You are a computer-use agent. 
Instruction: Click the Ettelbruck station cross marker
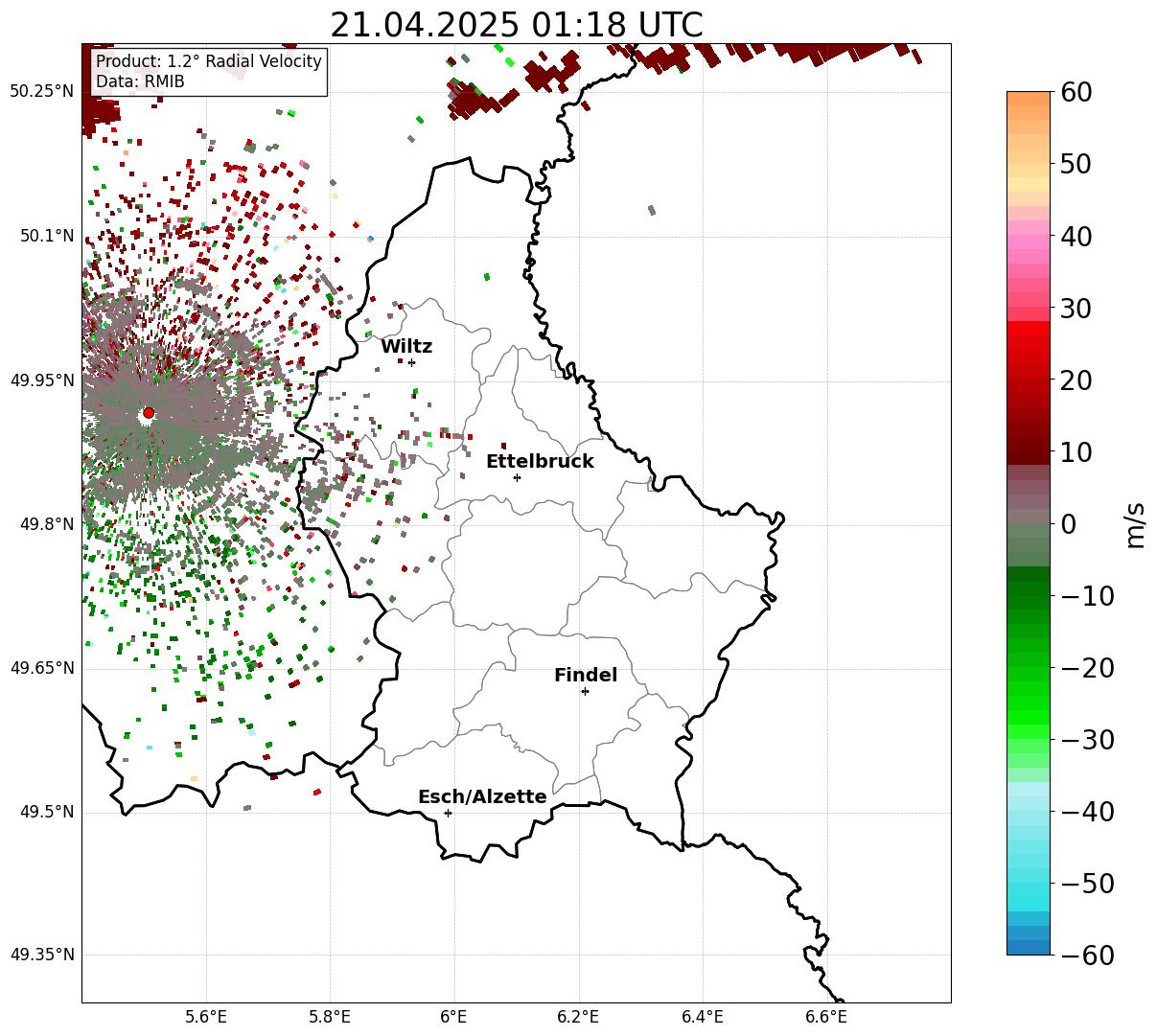click(x=518, y=477)
